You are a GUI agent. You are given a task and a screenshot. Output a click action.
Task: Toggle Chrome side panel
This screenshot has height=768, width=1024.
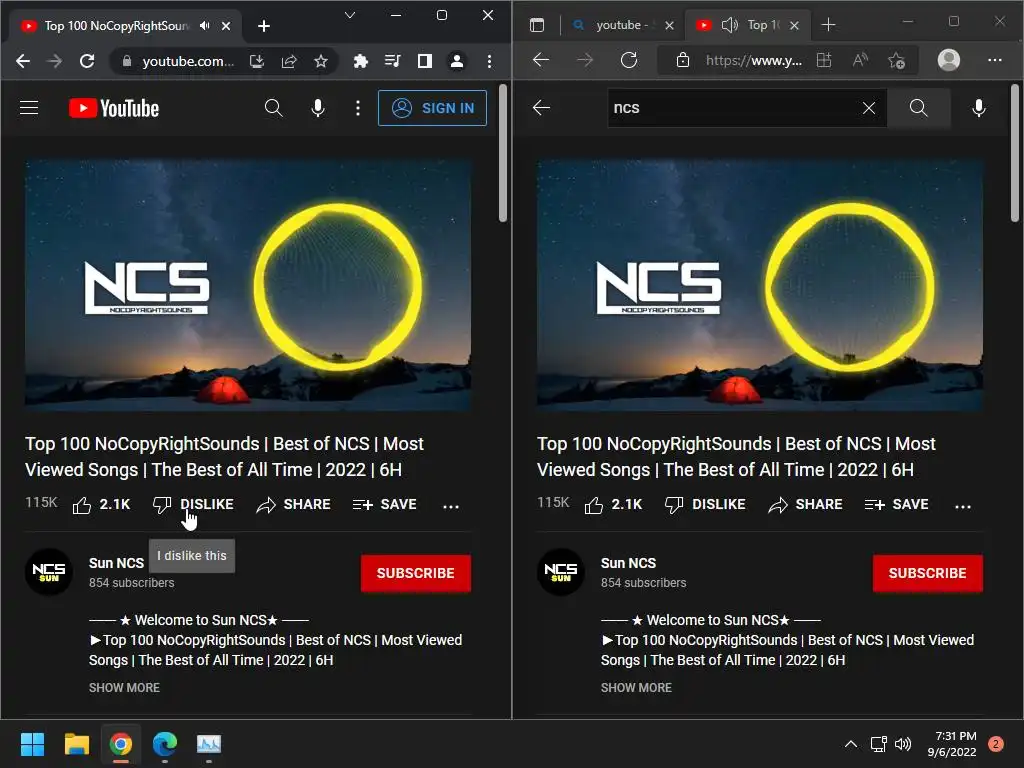pyautogui.click(x=424, y=61)
